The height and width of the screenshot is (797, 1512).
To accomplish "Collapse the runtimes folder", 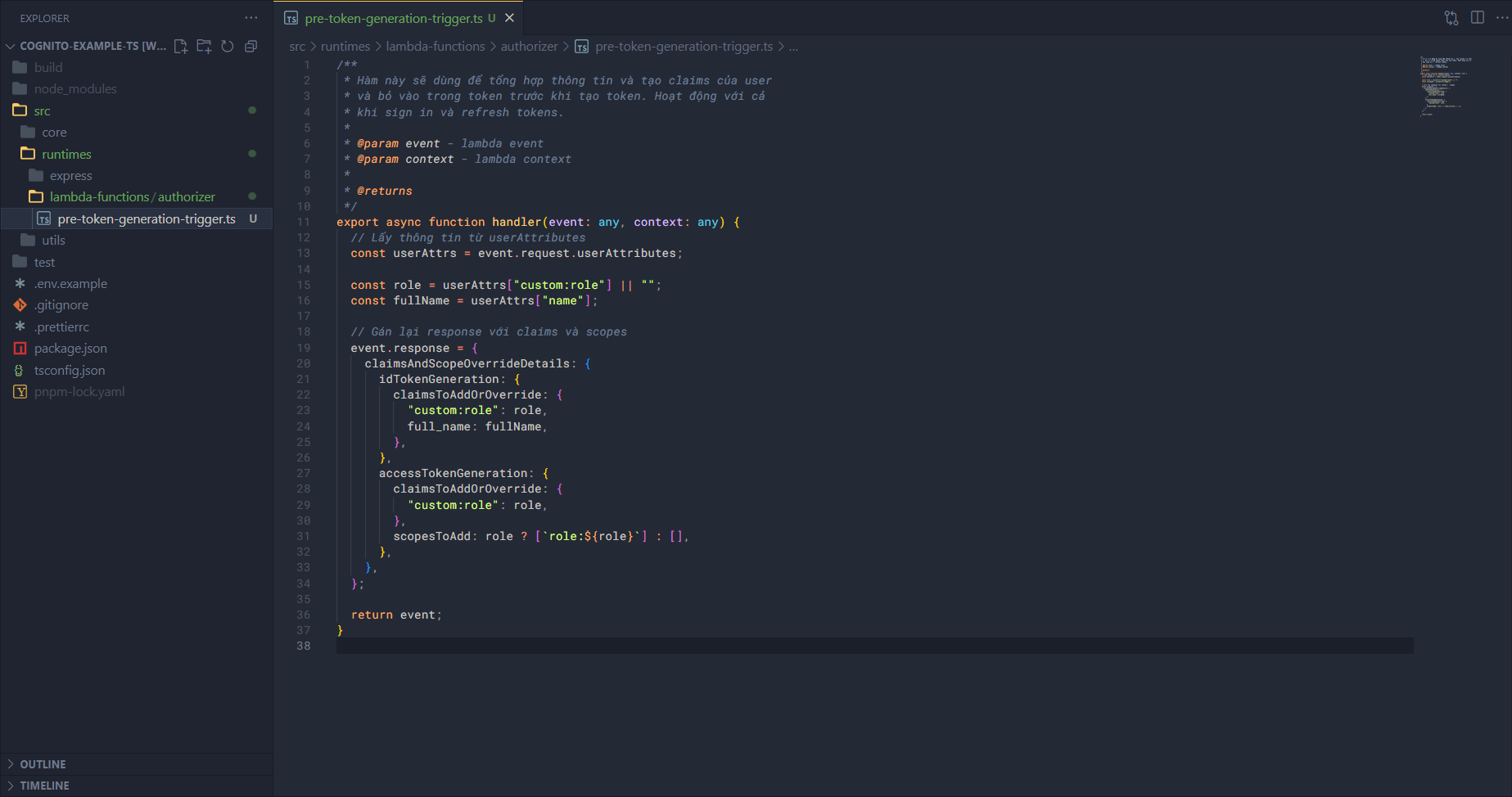I will (x=66, y=155).
